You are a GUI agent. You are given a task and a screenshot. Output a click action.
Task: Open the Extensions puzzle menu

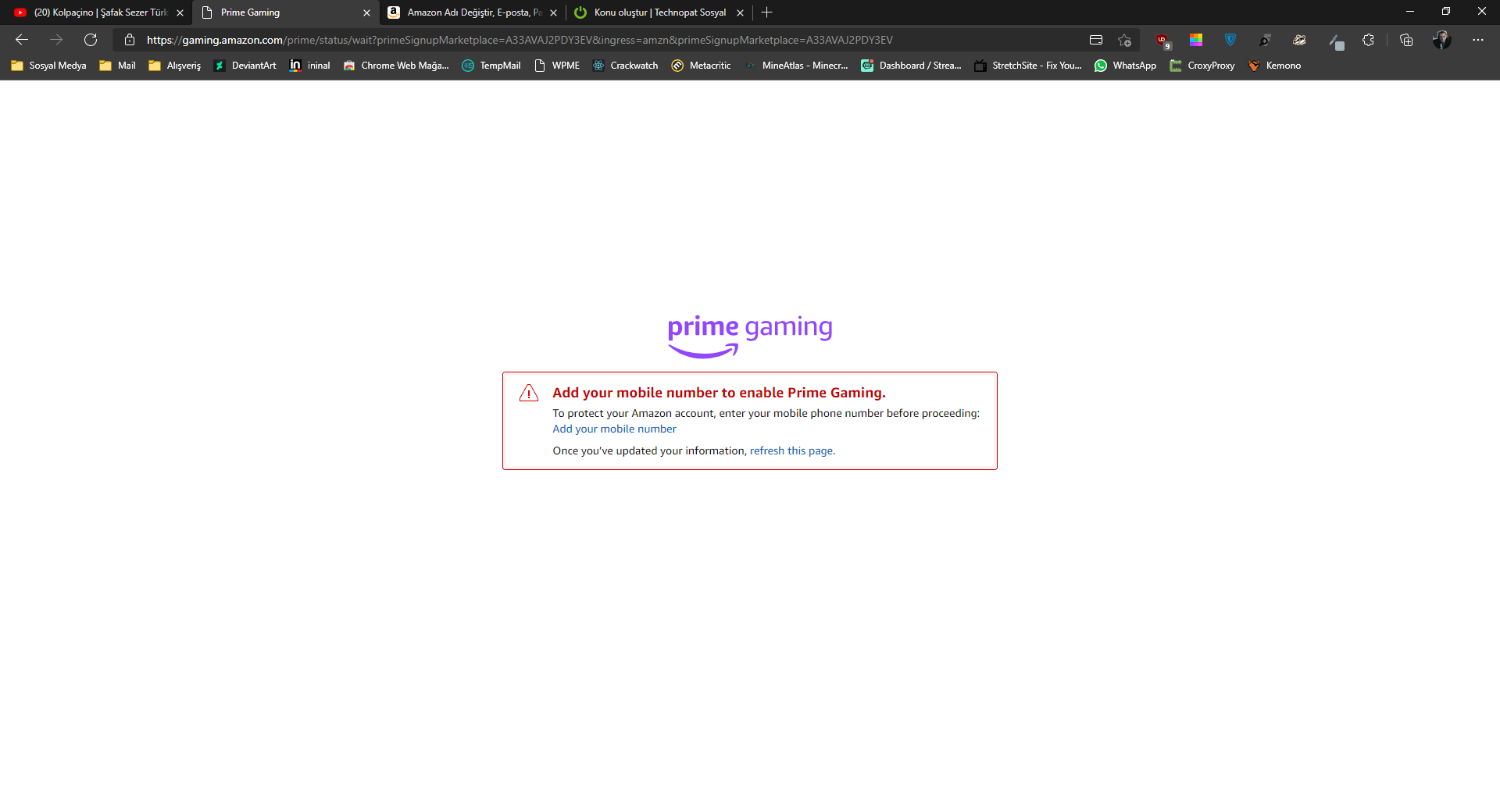pos(1368,40)
